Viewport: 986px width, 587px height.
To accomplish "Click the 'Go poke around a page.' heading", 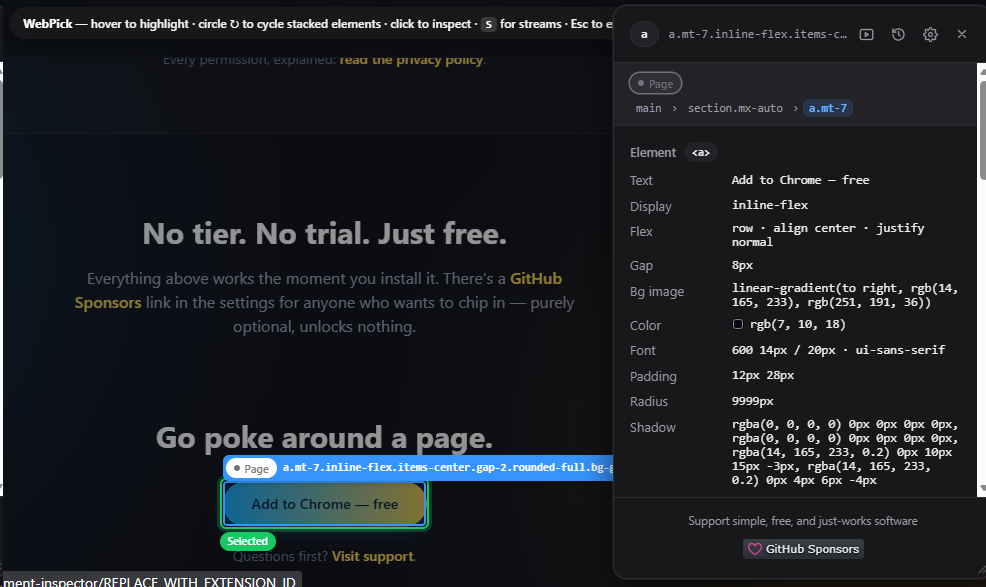I will click(x=324, y=438).
